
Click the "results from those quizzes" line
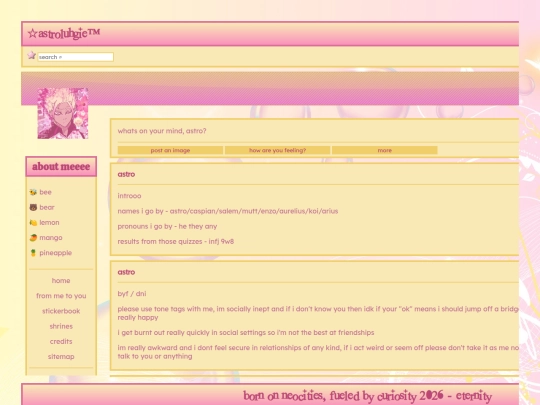[176, 241]
